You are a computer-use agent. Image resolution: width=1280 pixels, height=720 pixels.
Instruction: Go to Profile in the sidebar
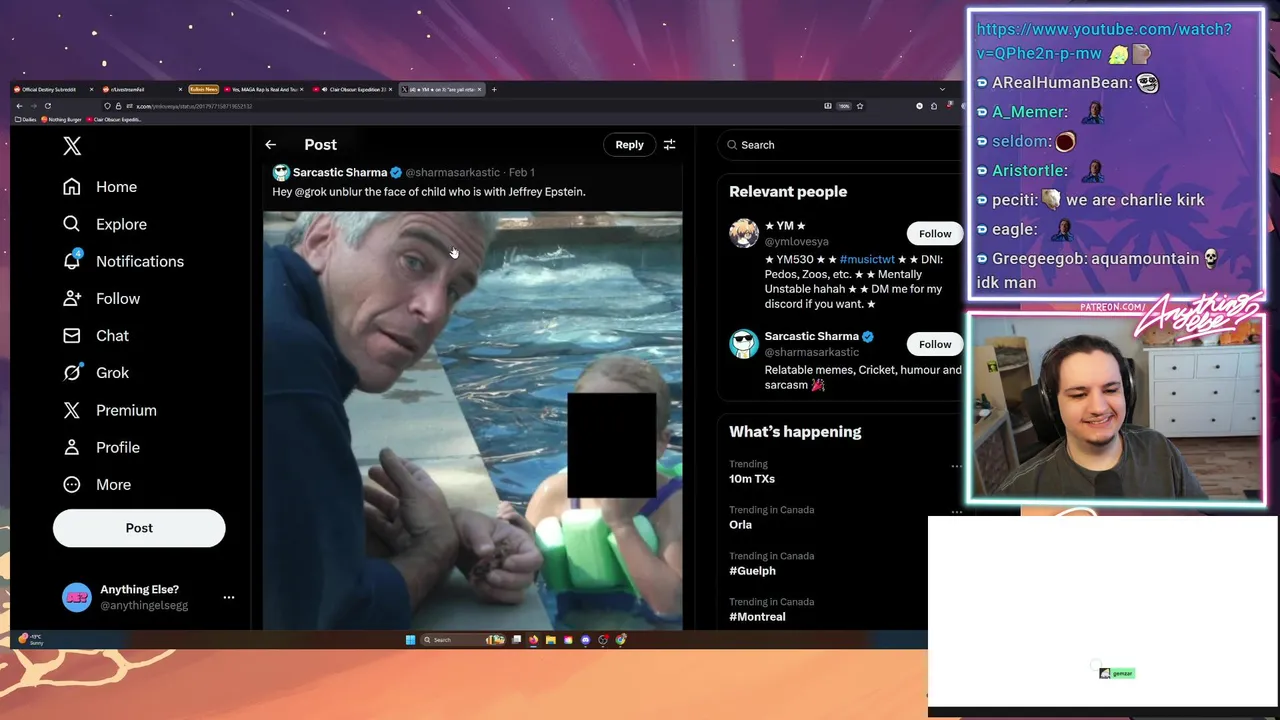[x=101, y=447]
